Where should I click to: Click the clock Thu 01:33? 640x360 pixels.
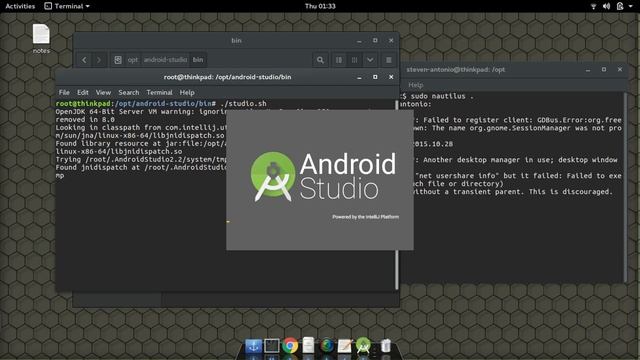320,6
